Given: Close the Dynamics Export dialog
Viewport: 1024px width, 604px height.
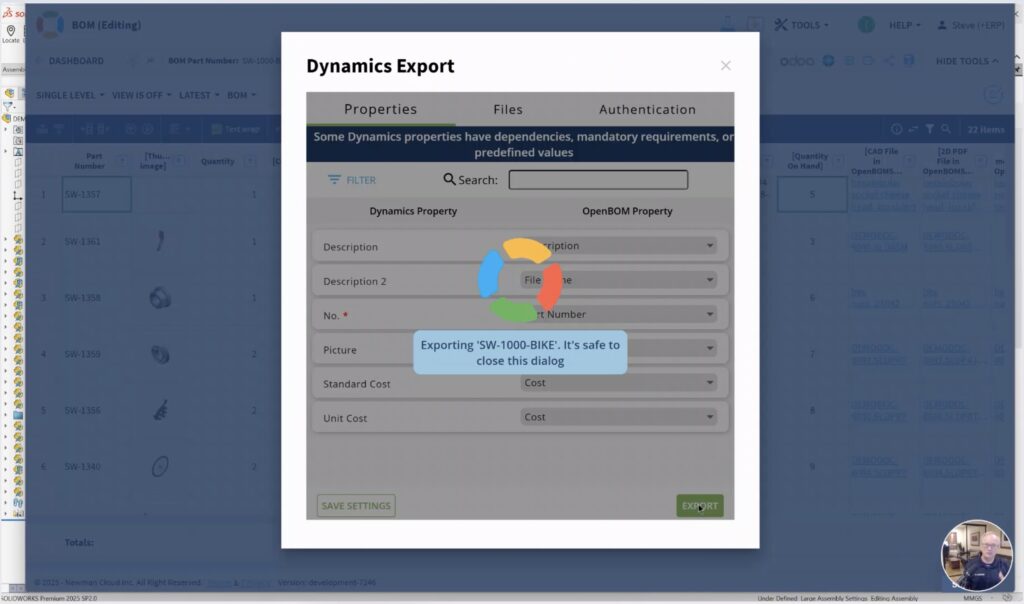Looking at the screenshot, I should (726, 65).
